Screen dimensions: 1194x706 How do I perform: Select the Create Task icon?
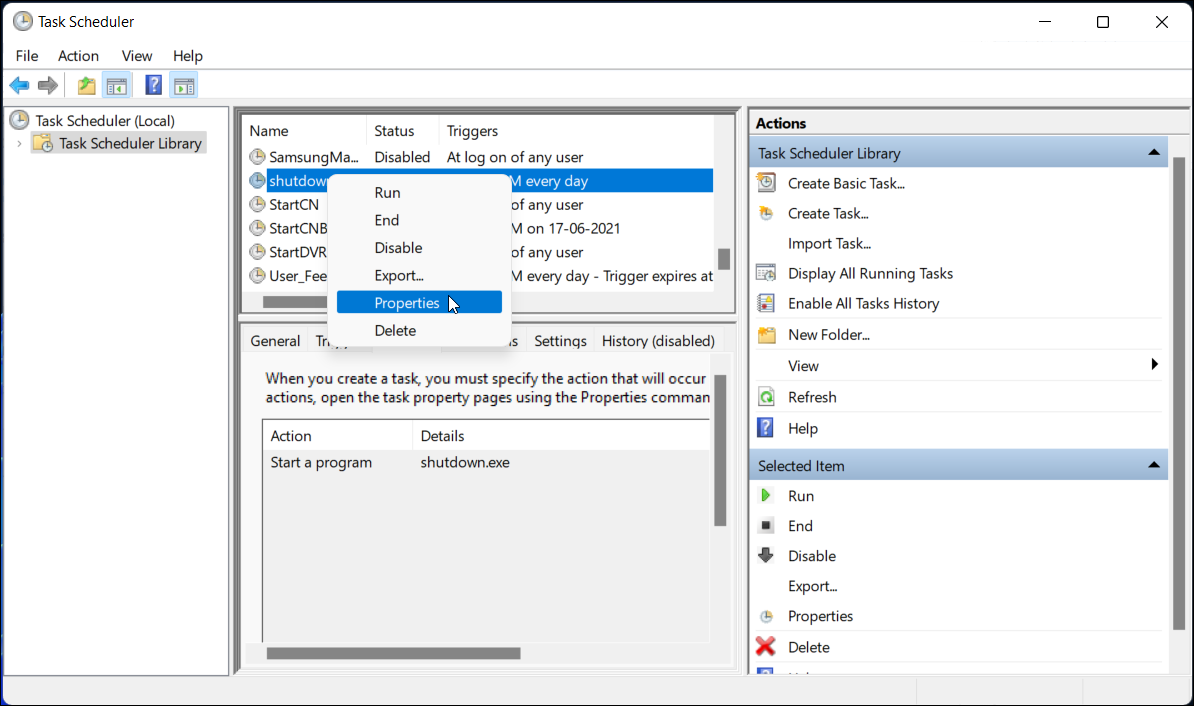coord(766,213)
